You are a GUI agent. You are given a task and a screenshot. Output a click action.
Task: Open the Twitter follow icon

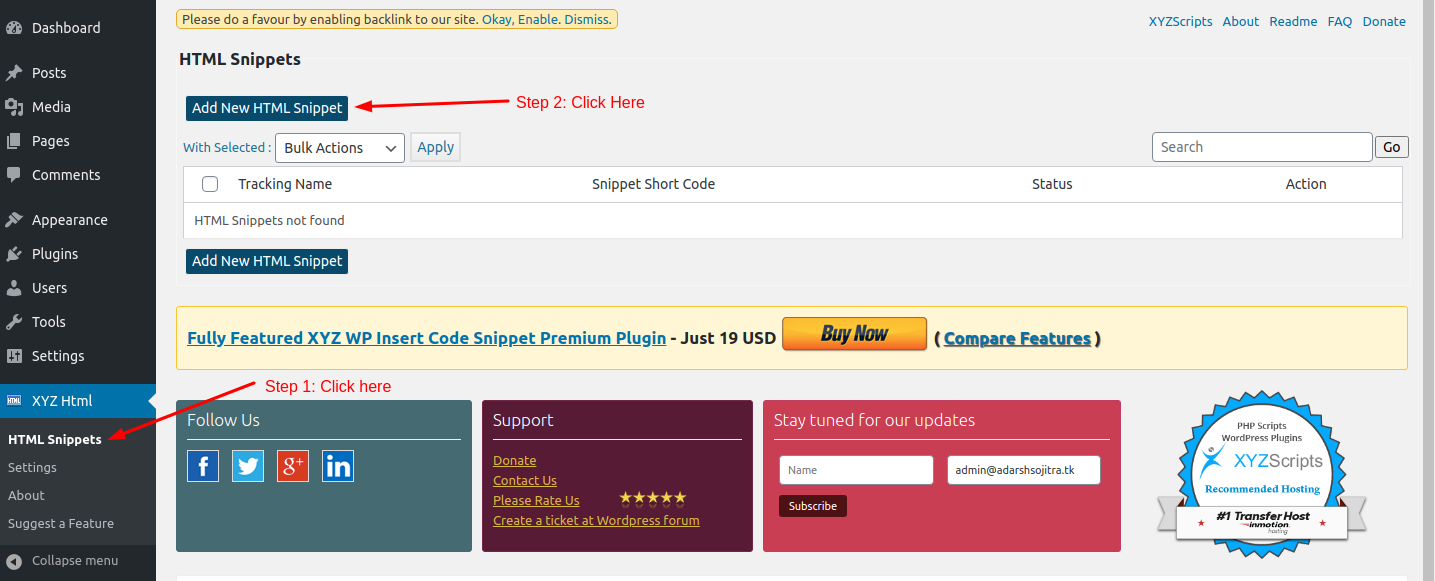point(248,466)
